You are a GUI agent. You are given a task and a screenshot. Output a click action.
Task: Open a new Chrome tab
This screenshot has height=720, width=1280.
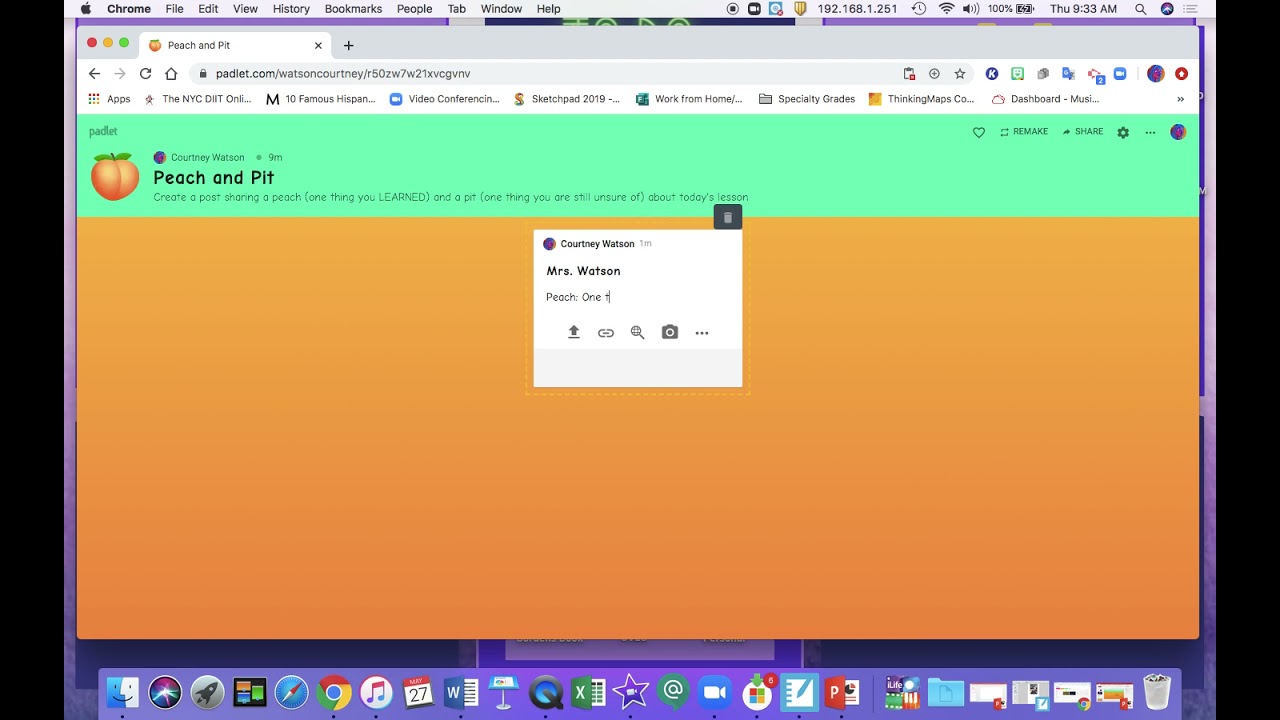[x=348, y=45]
